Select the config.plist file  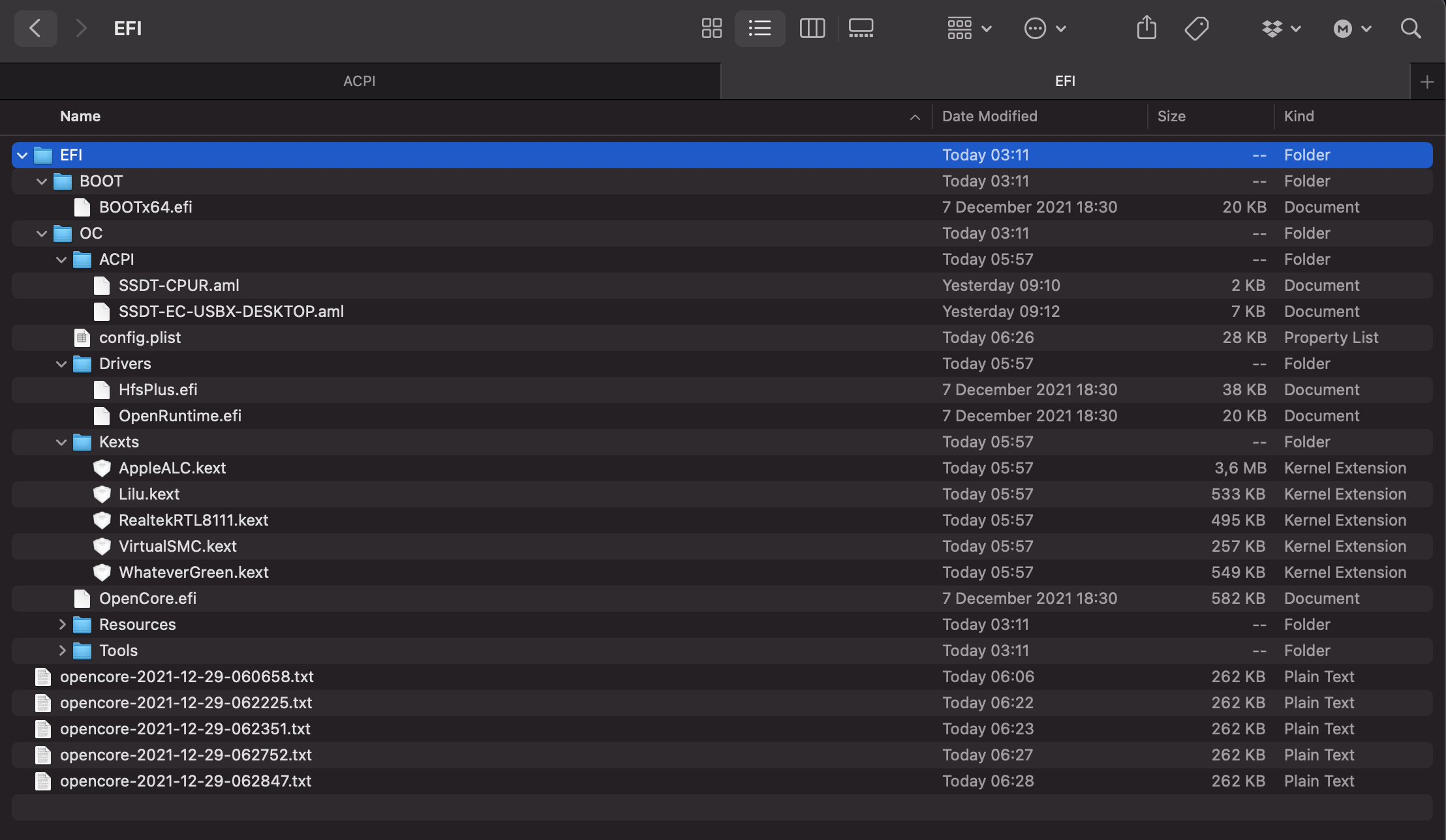(x=140, y=337)
